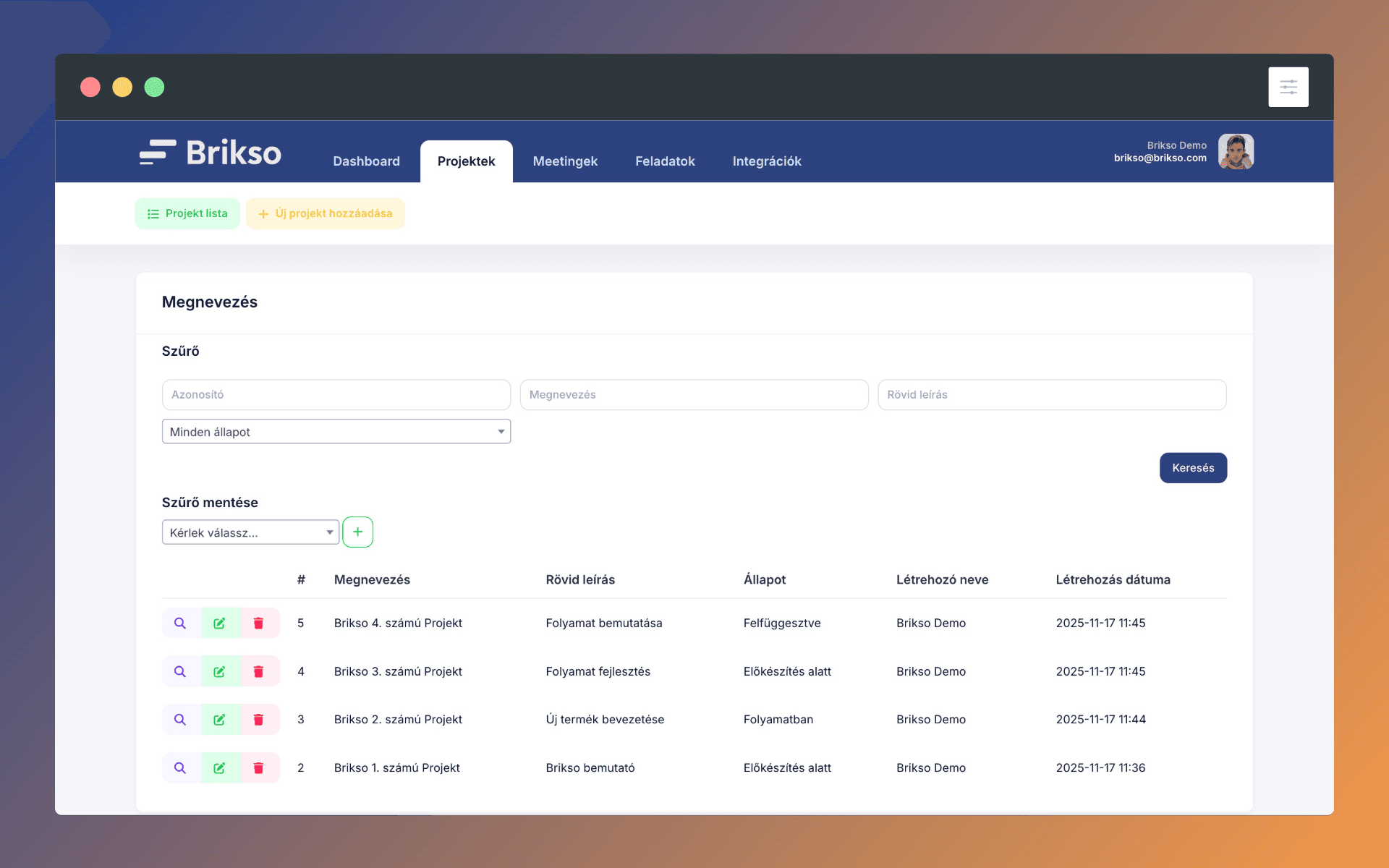Delete Brikso 4. számú Projekt with trash icon
Viewport: 1389px width, 868px height.
pyautogui.click(x=258, y=623)
